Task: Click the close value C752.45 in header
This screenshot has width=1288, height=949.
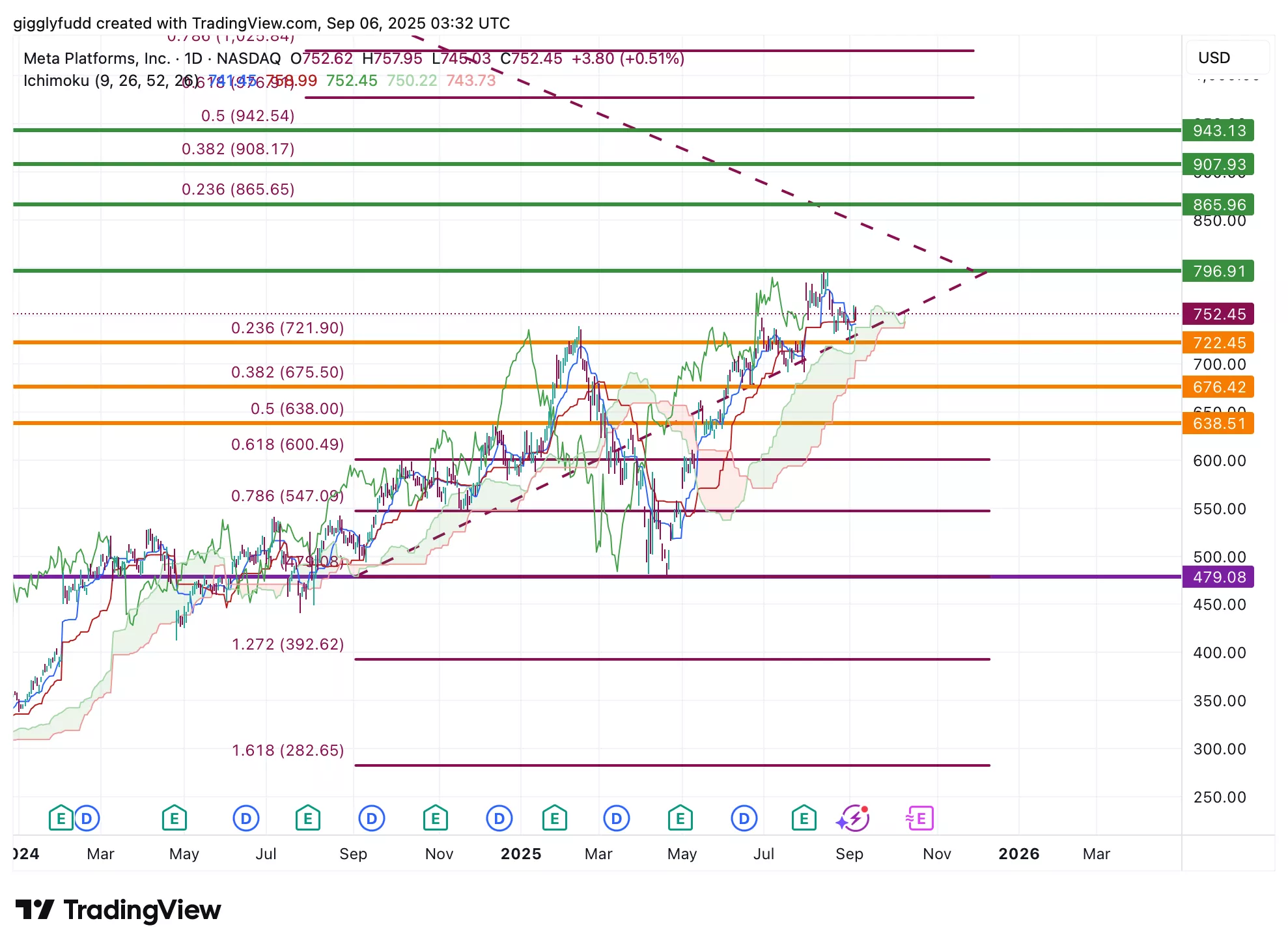Action: [531, 59]
